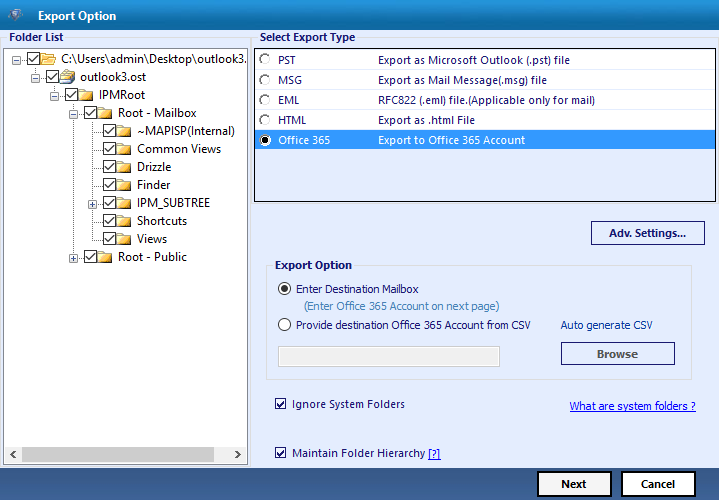Select 'Export as Mail Message(.msg) file' text
The image size is (719, 500).
[462, 80]
